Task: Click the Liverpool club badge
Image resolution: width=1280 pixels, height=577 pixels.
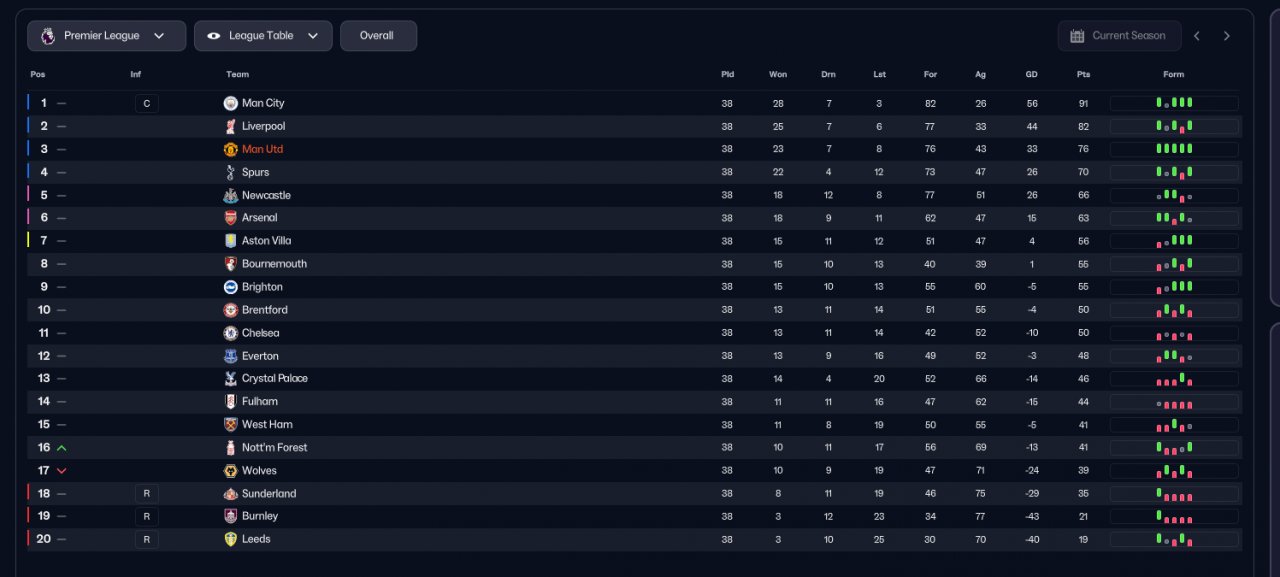Action: pos(231,126)
